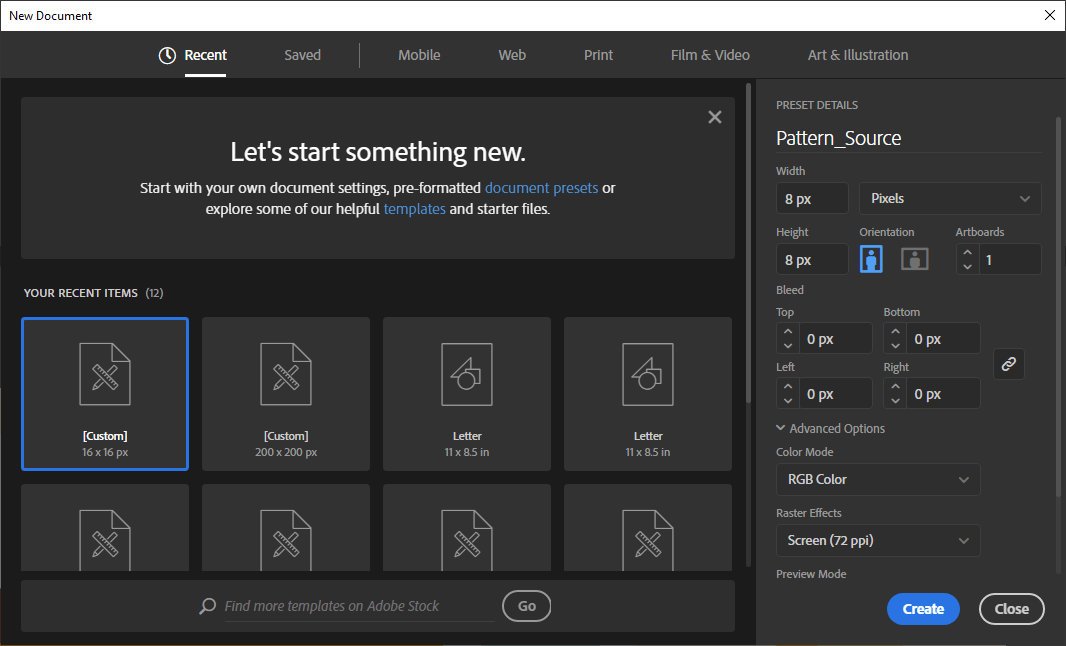Open the Art & Illustration tab
Screen dimensions: 1066x646
(857, 56)
